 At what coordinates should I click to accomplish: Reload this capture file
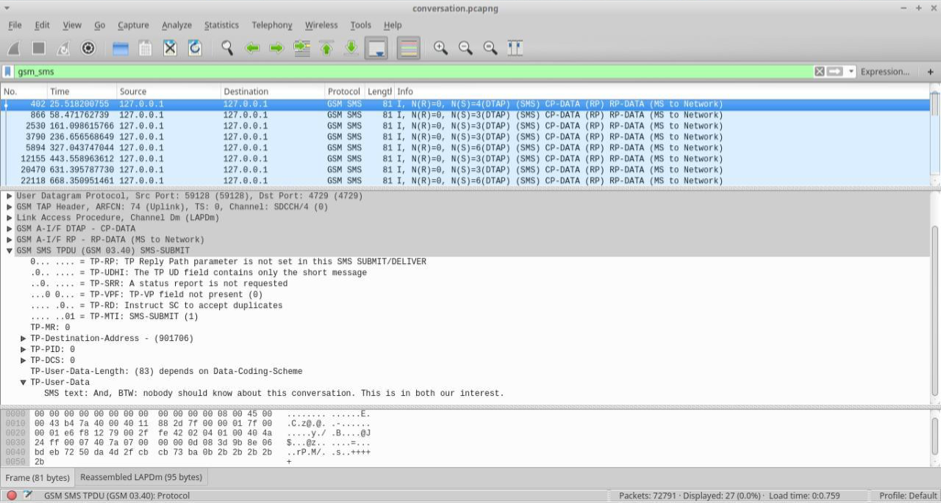pyautogui.click(x=195, y=49)
